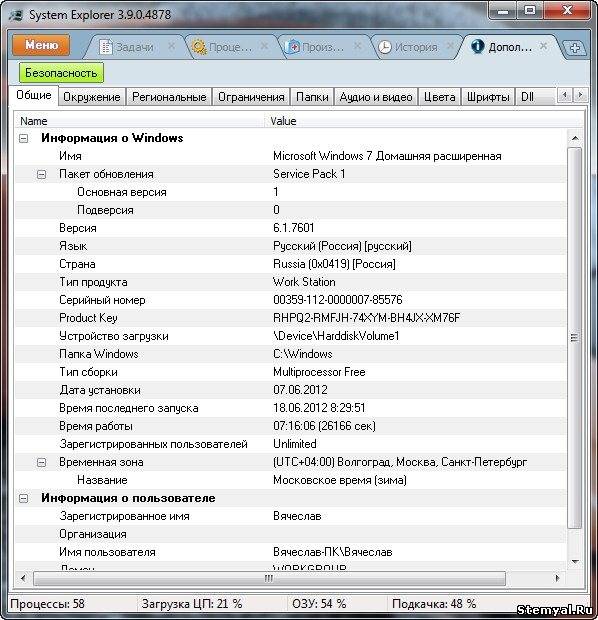This screenshot has height=620, width=598.
Task: Collapse the Информация о пользователе group
Action: tap(24, 498)
